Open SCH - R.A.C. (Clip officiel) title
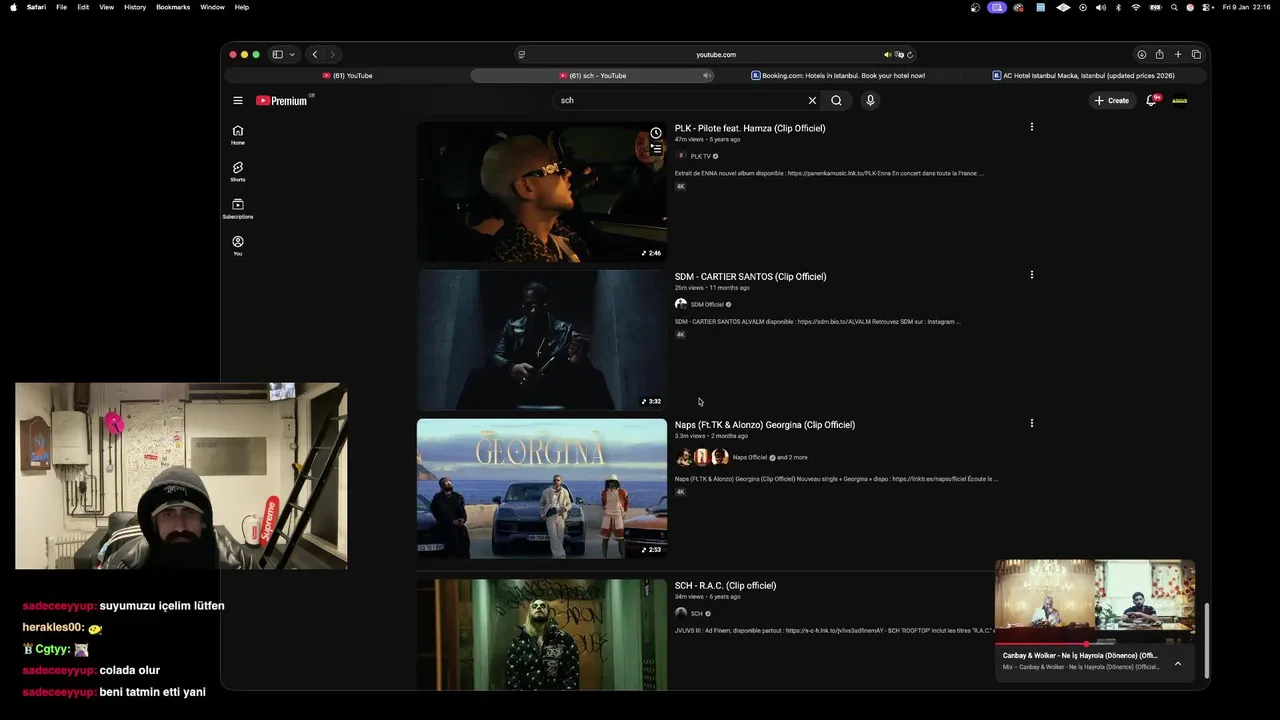This screenshot has height=720, width=1280. (x=725, y=585)
